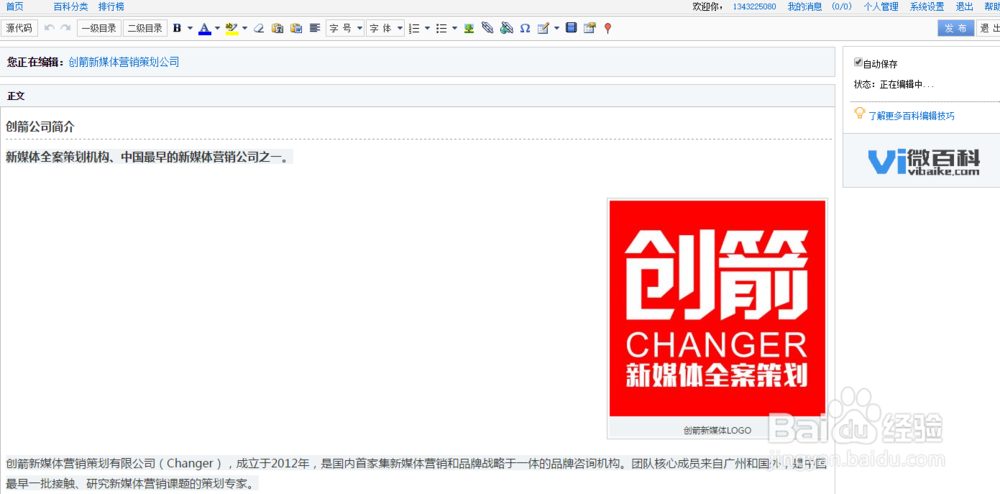Click paragraph starting 创箭新媒体营销策划有限公司
Image resolution: width=1000 pixels, height=494 pixels.
(416, 473)
